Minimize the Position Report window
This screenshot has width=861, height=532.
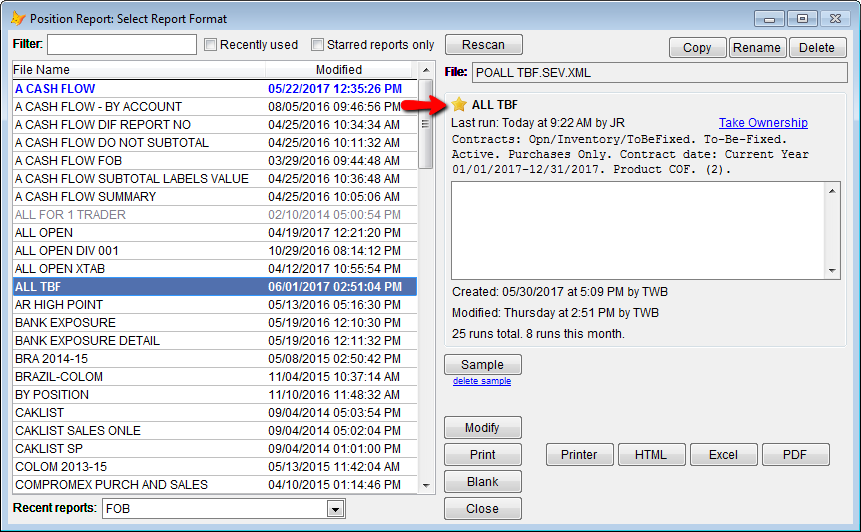[769, 19]
